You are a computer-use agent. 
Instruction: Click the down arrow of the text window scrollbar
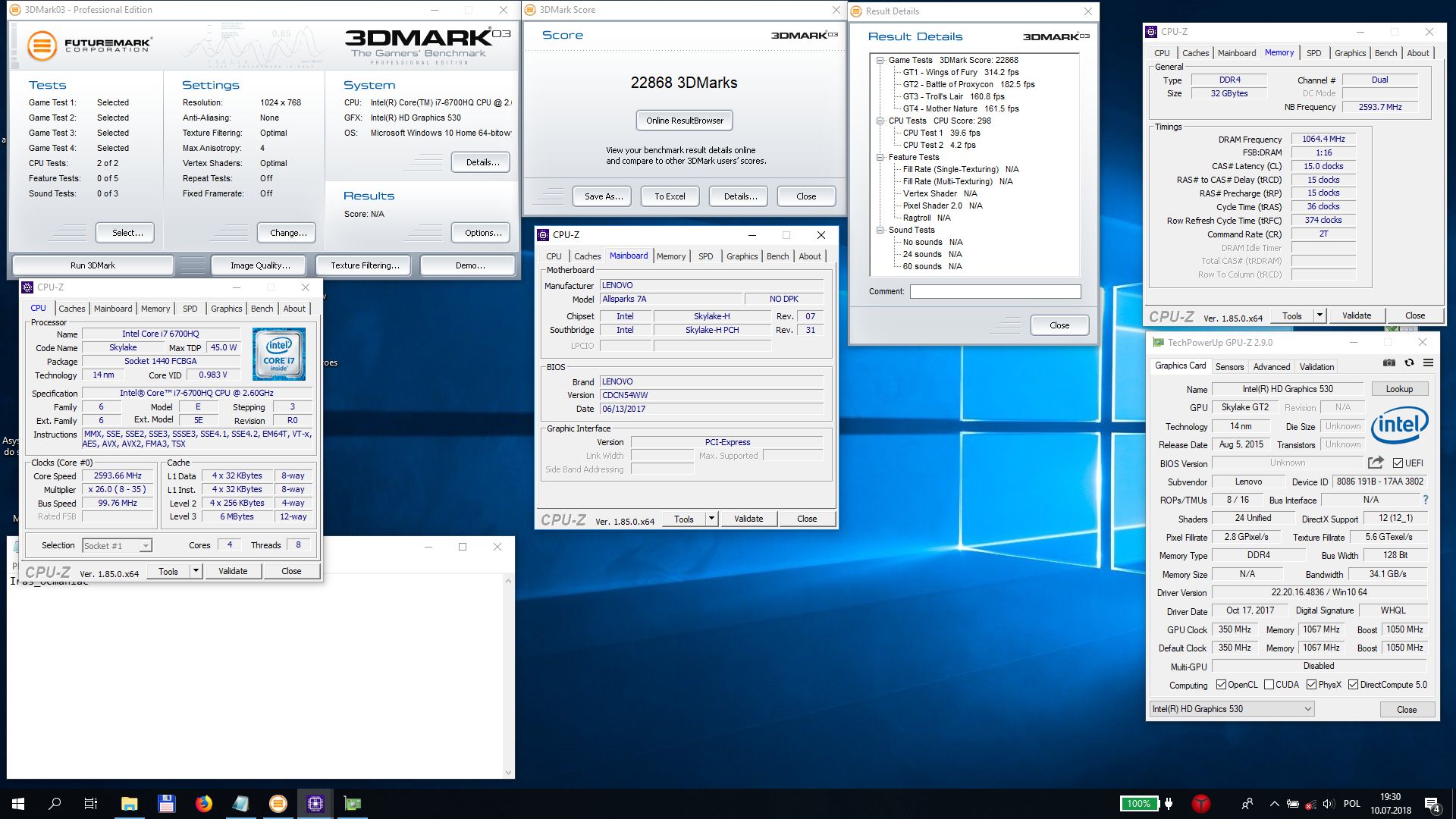tap(508, 773)
